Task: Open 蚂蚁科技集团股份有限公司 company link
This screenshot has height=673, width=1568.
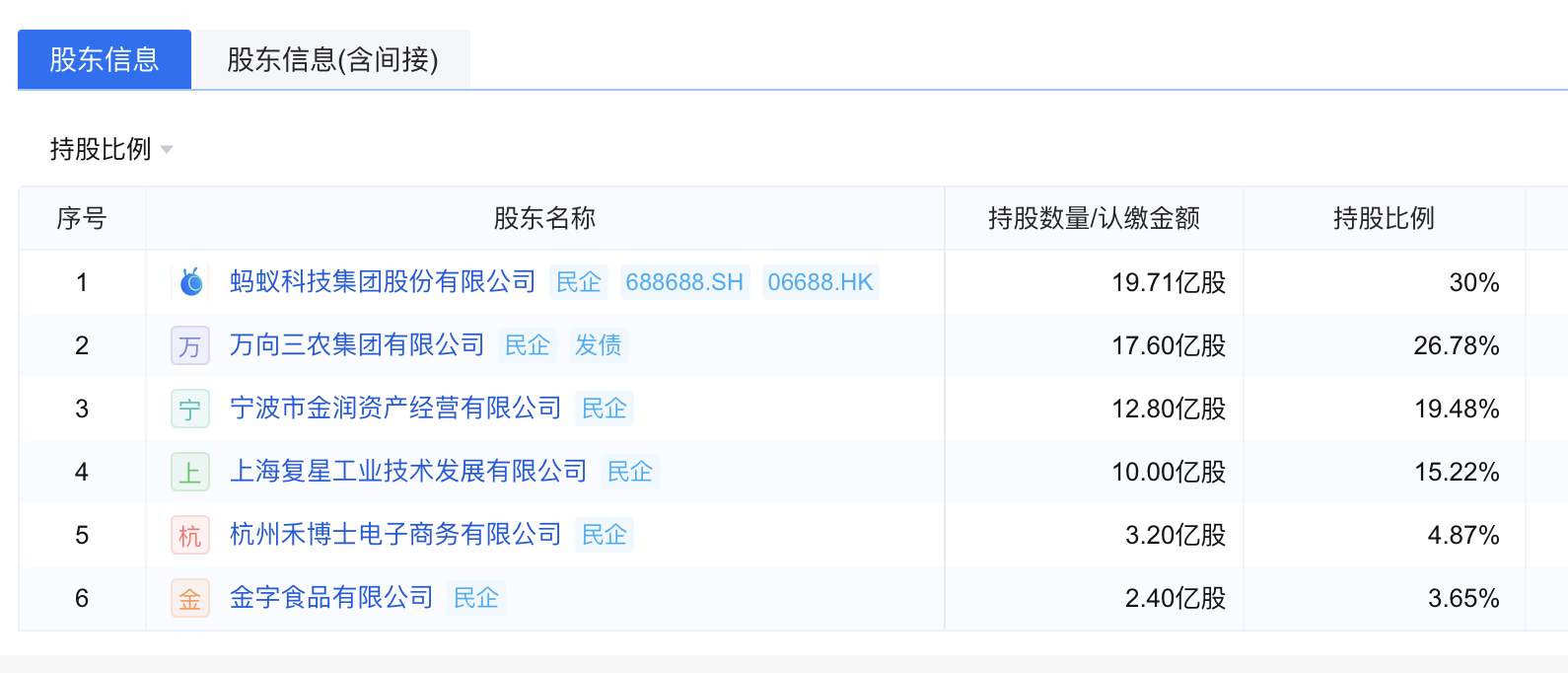Action: pyautogui.click(x=383, y=282)
